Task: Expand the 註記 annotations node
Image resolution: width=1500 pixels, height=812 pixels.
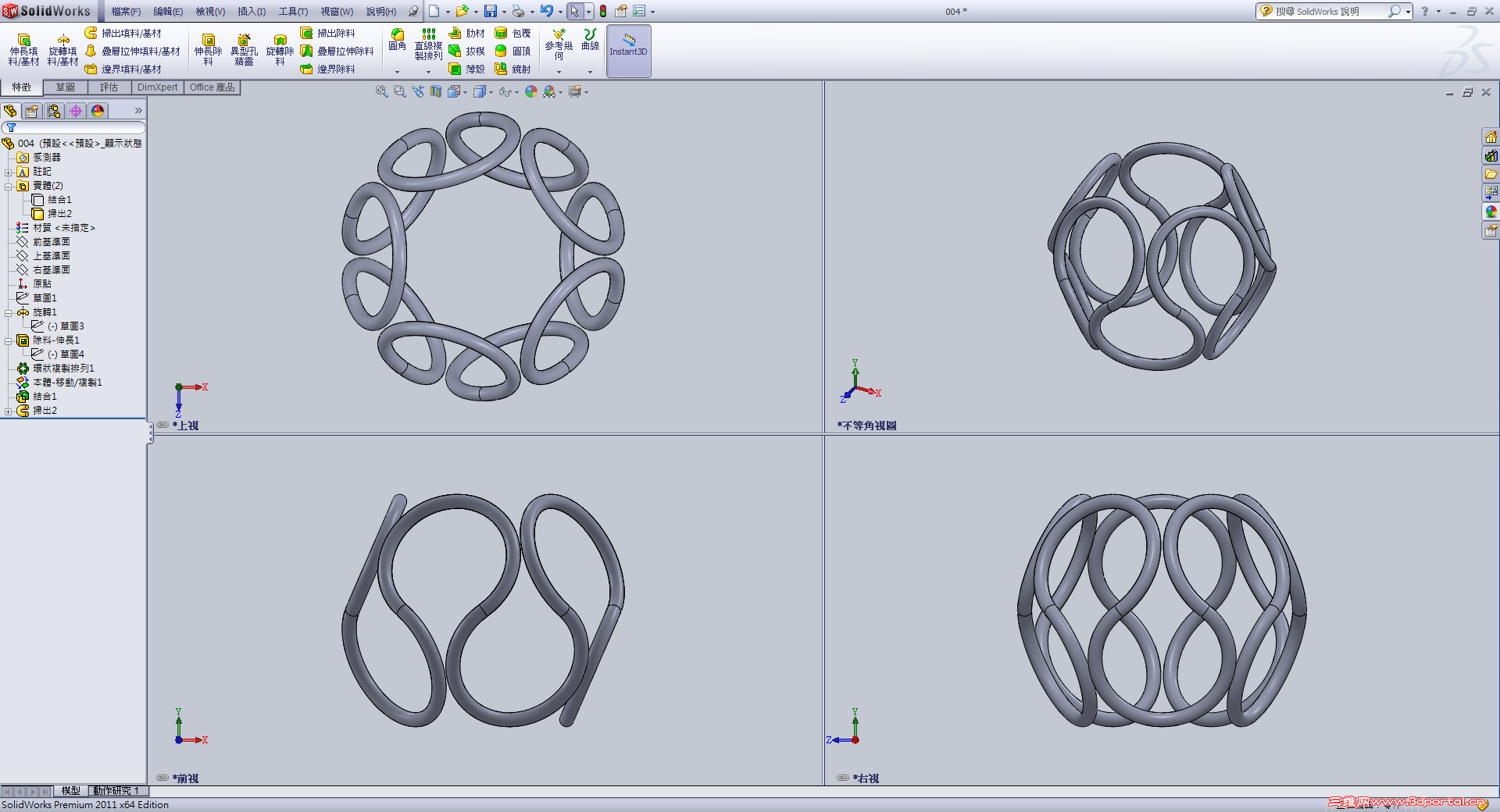Action: [9, 172]
